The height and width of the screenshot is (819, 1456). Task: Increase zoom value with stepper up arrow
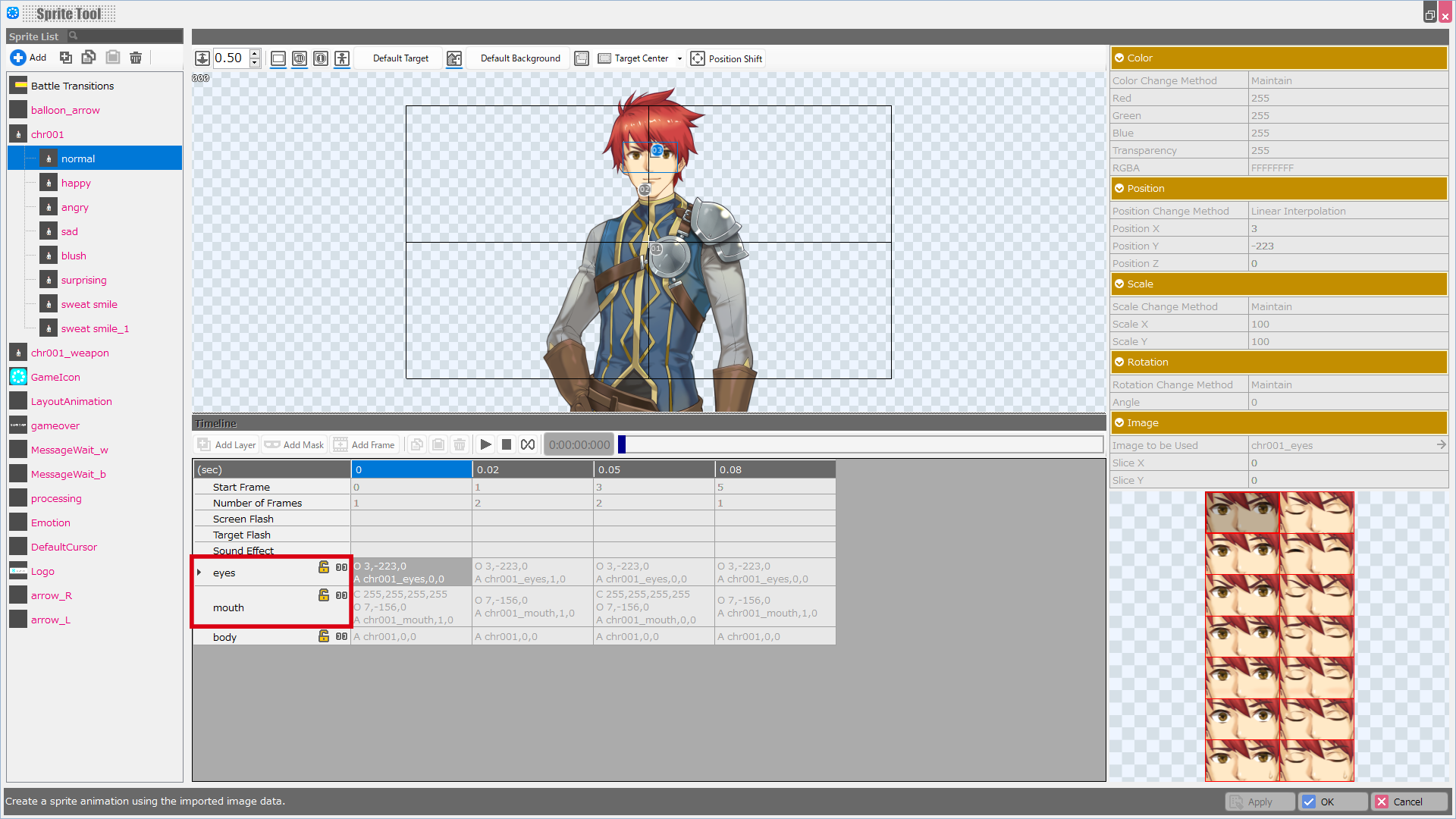point(255,54)
